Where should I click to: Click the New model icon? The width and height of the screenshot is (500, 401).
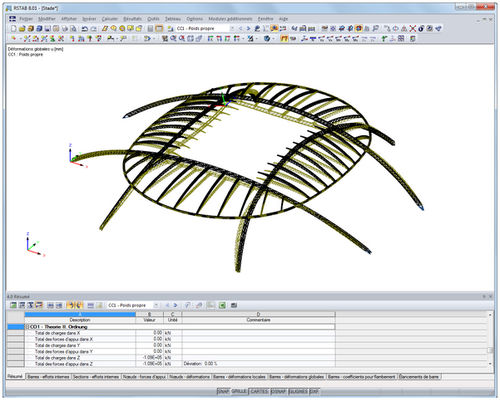pyautogui.click(x=13, y=29)
